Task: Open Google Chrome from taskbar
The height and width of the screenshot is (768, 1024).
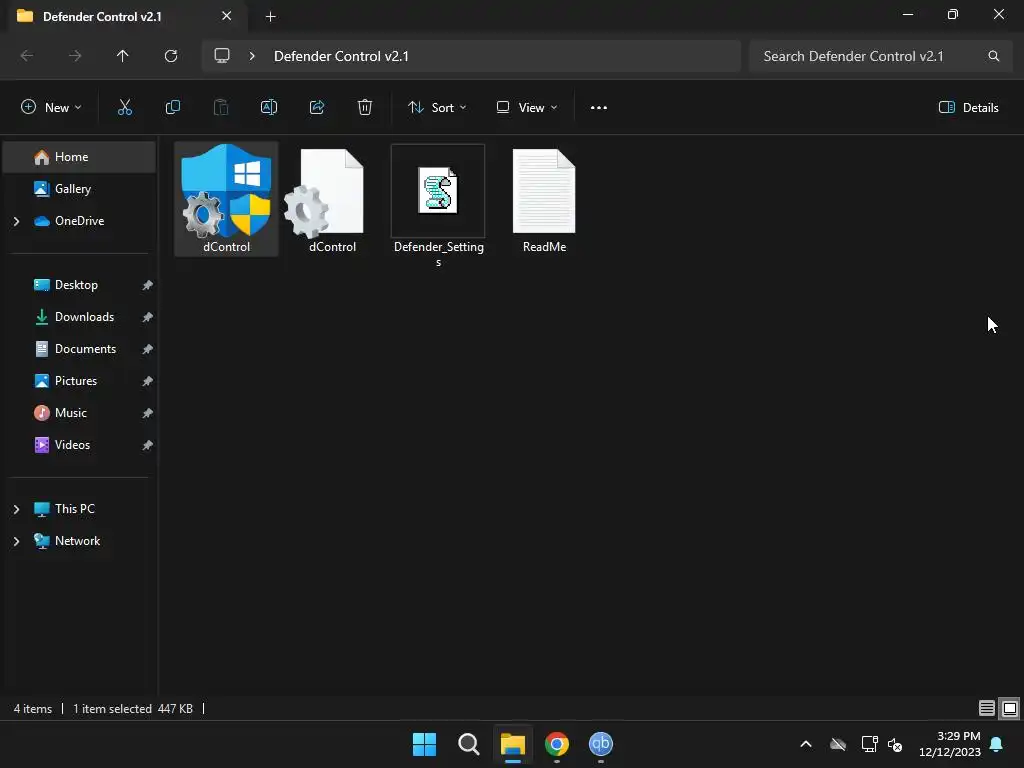Action: (x=556, y=744)
